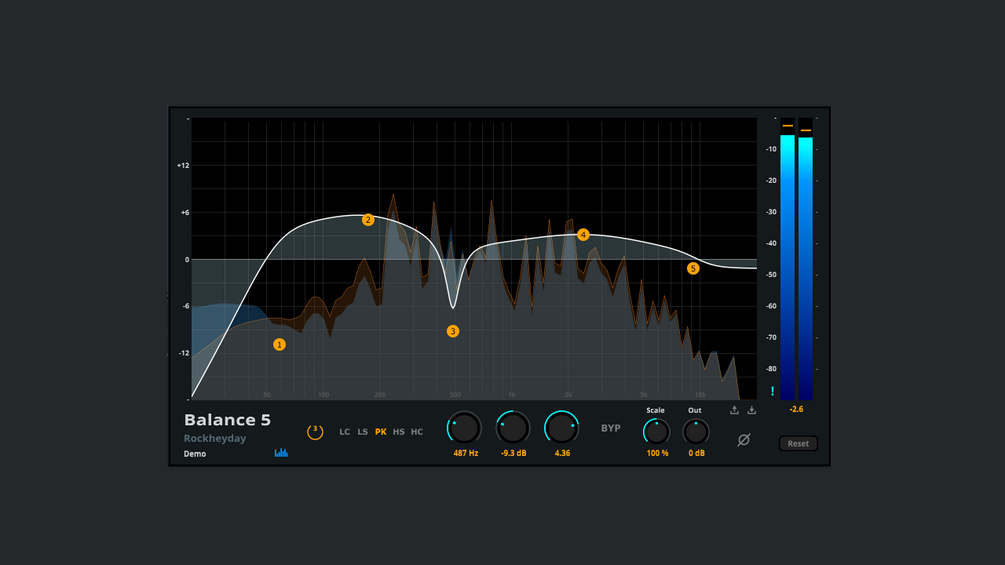Set filter type to LS low shelf

click(363, 432)
